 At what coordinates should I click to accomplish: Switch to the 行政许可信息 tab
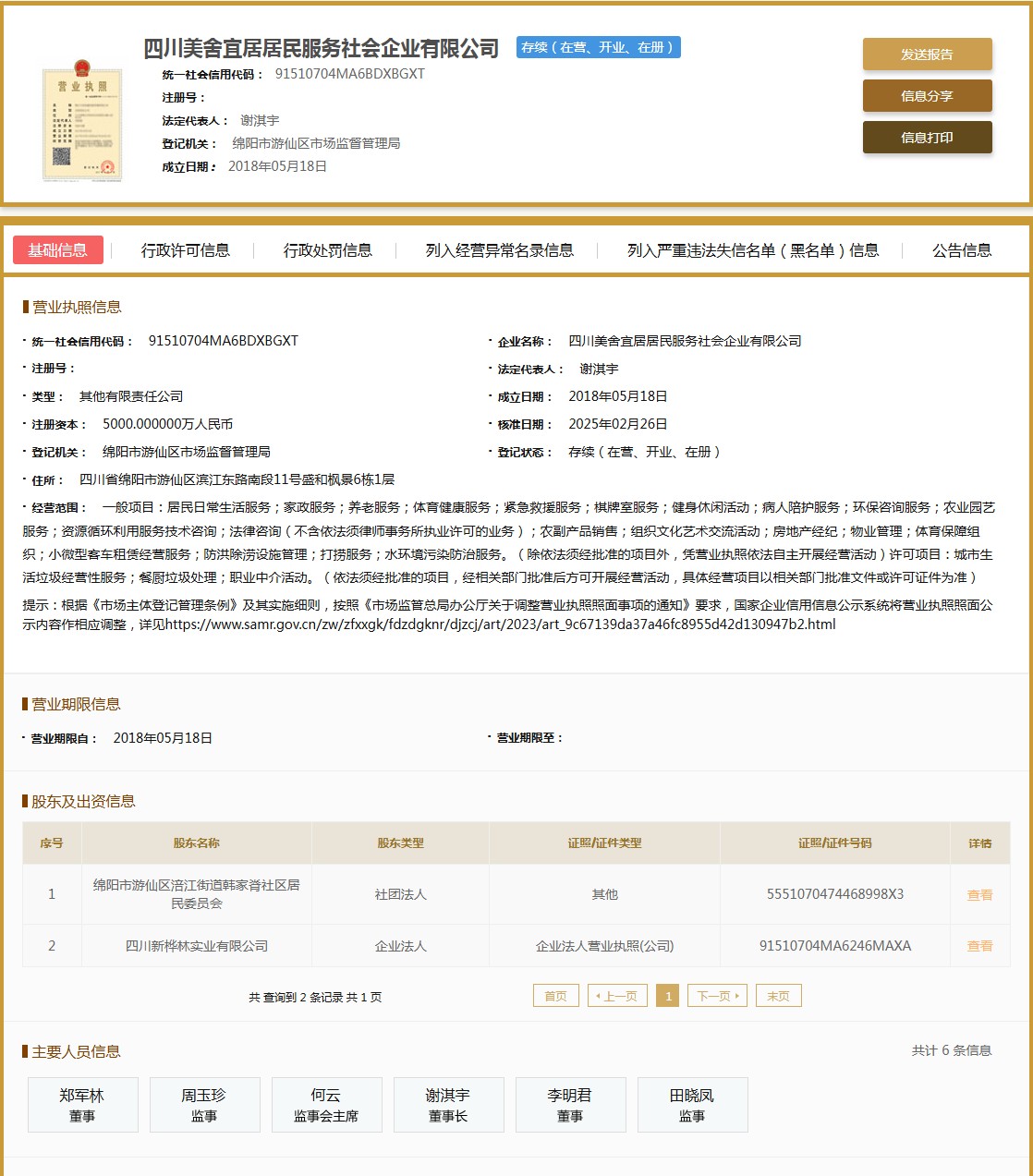[x=186, y=249]
